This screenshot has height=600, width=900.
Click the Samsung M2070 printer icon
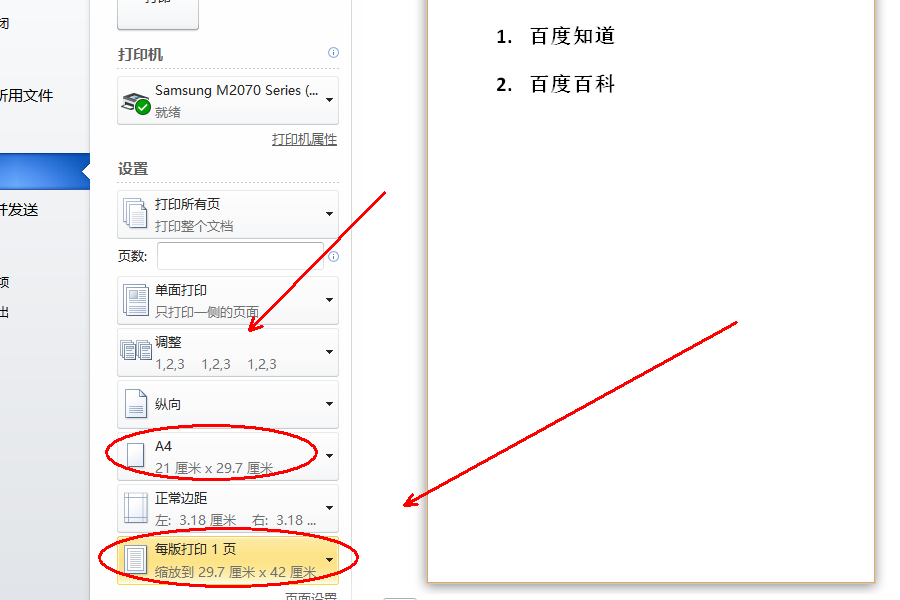click(136, 102)
